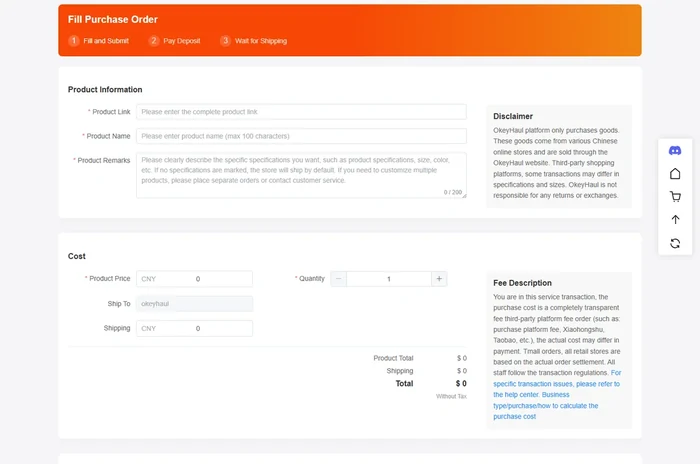Focus the Product Name input field
The height and width of the screenshot is (464, 700).
301,136
